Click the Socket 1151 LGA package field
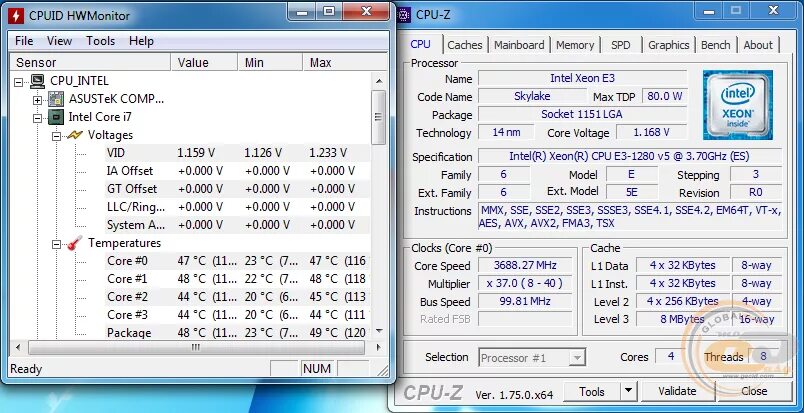804x413 pixels. click(582, 114)
